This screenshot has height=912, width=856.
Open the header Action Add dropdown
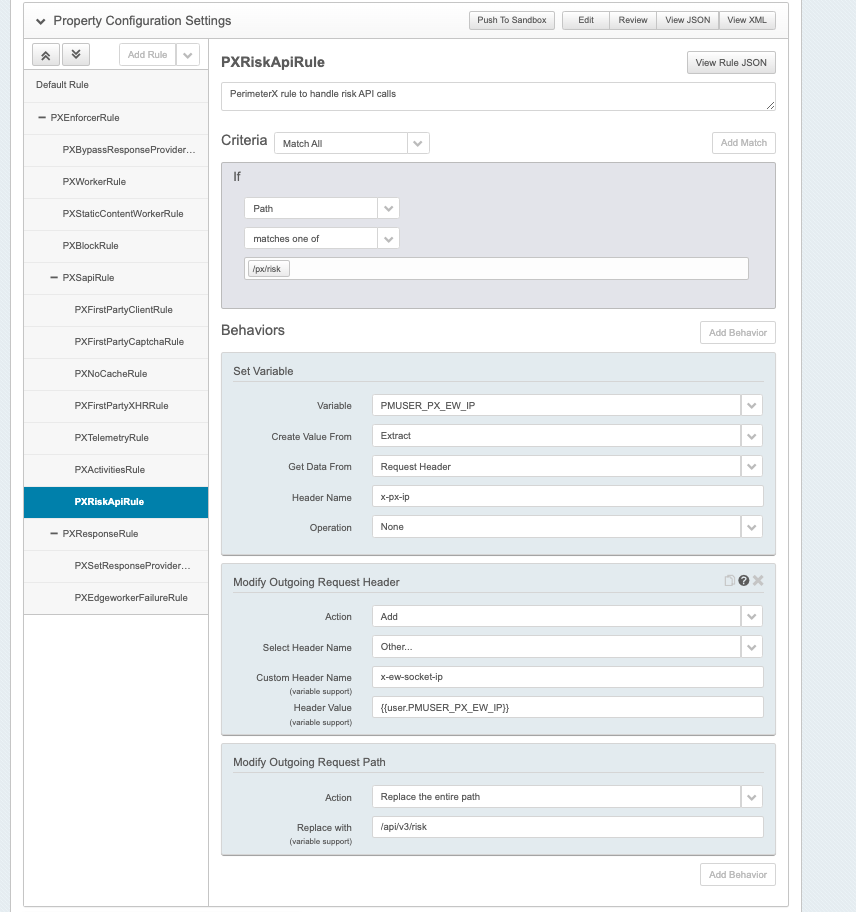567,617
